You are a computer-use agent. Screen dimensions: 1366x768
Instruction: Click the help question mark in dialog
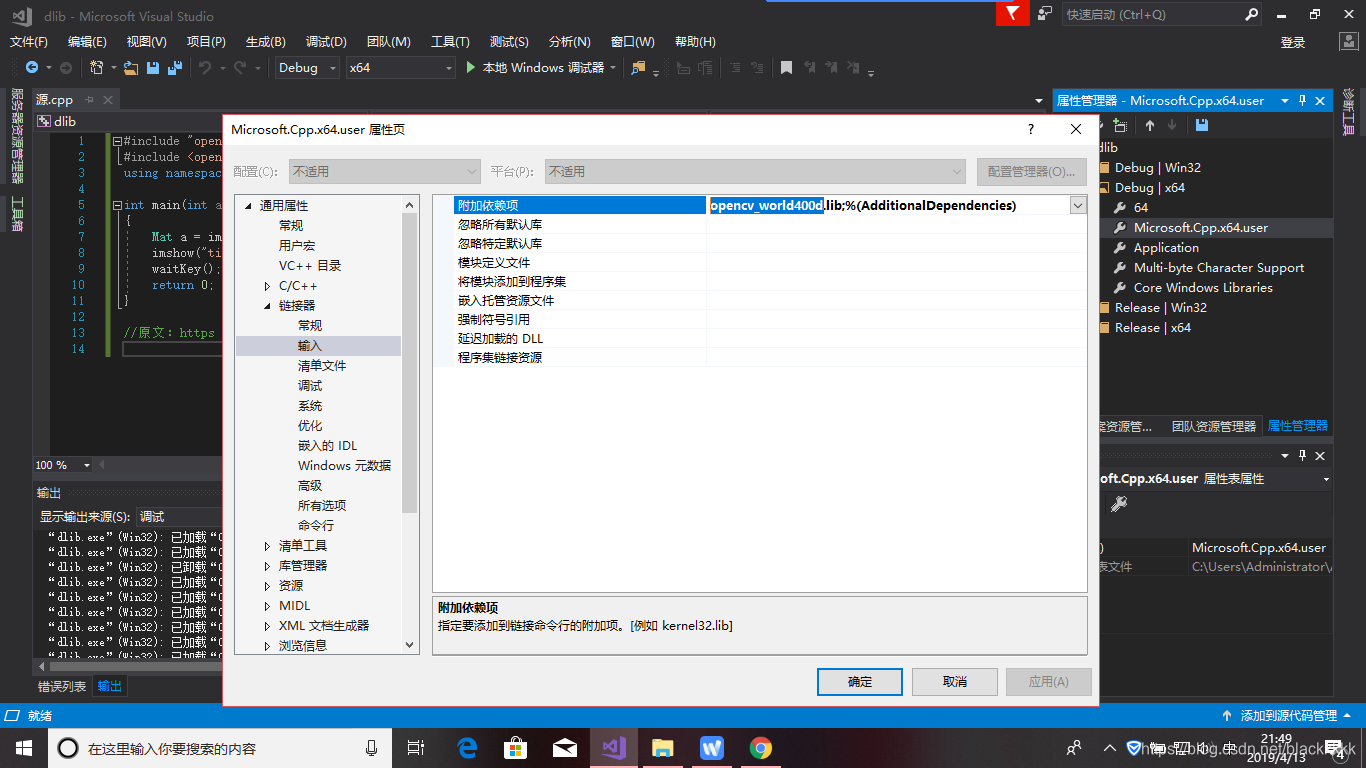point(1031,130)
